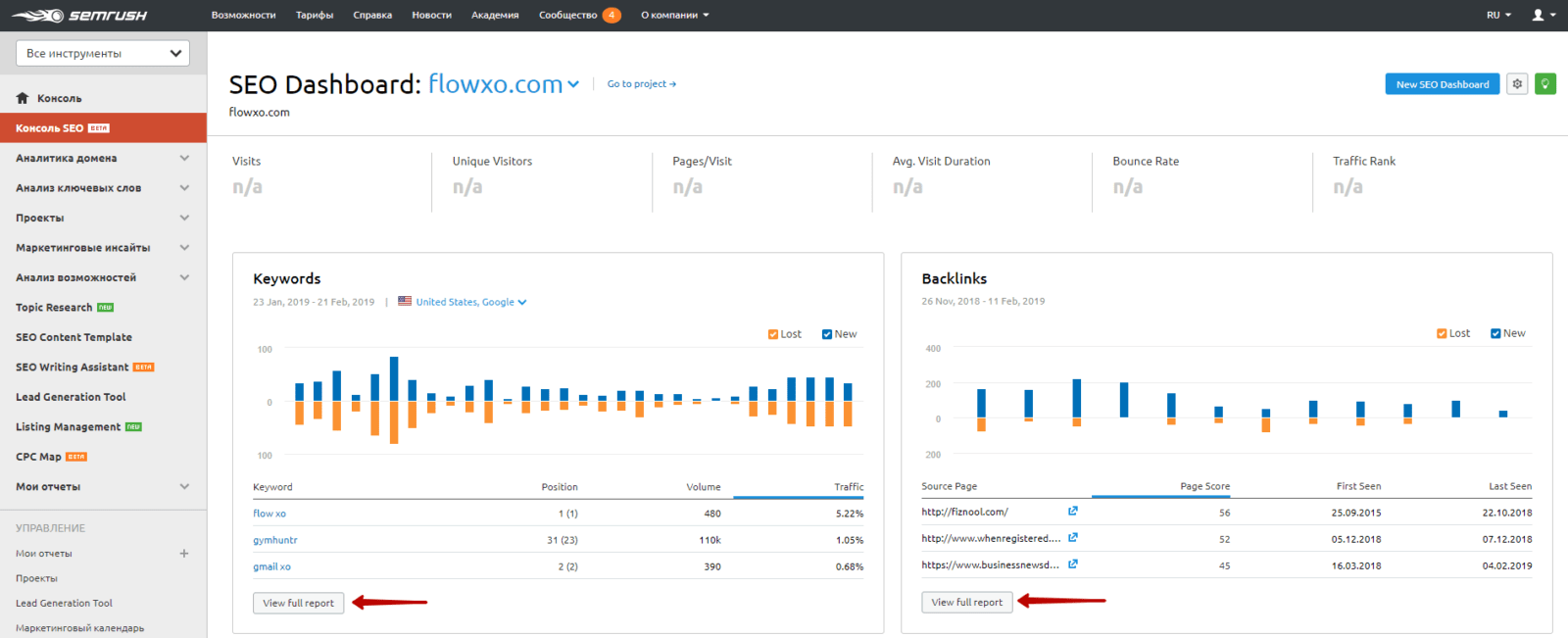Open the flow xo keyword link

click(x=269, y=514)
